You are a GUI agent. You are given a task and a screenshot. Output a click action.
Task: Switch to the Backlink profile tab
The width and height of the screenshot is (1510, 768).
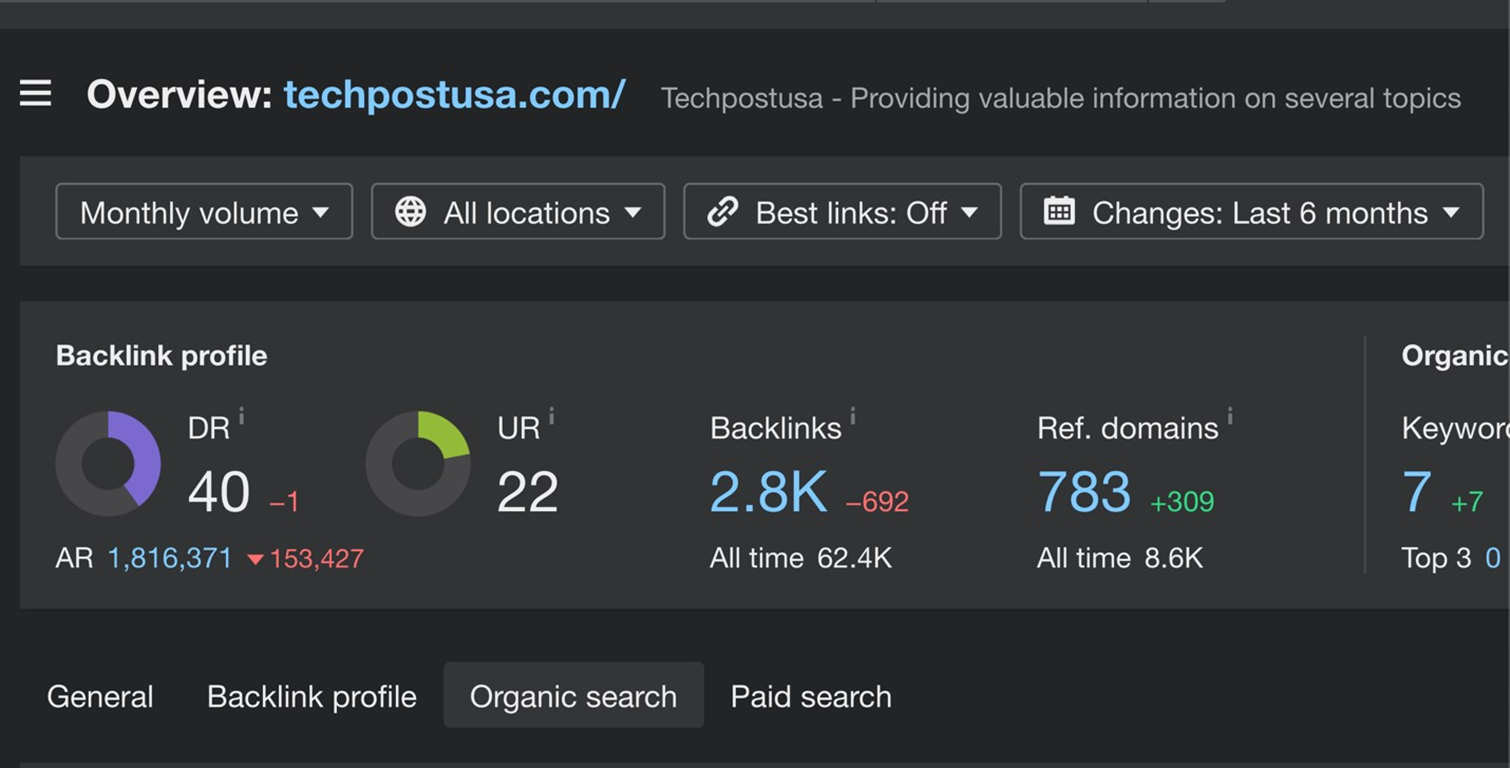pos(312,696)
